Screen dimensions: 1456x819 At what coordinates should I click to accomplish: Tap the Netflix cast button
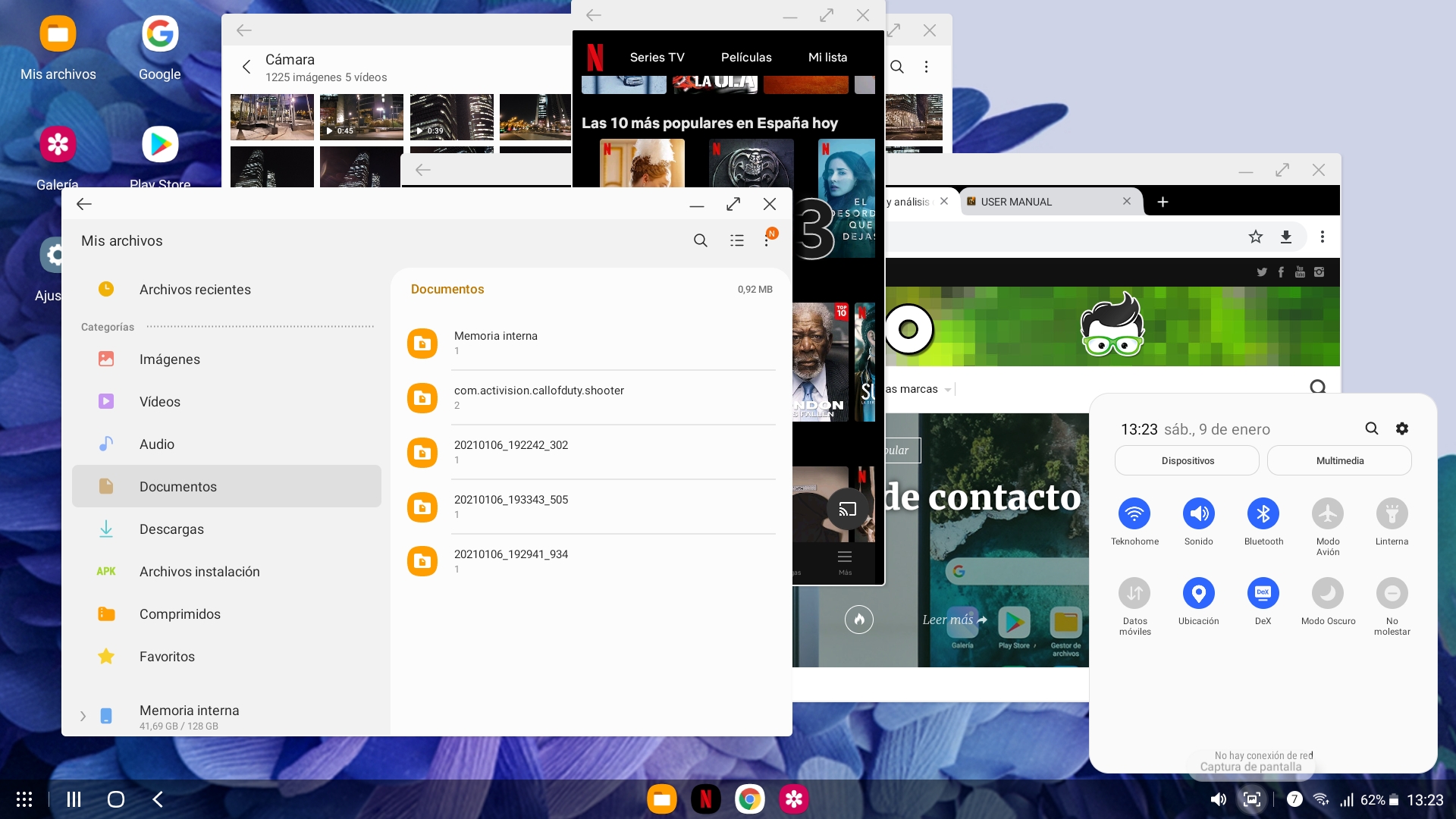(x=848, y=509)
